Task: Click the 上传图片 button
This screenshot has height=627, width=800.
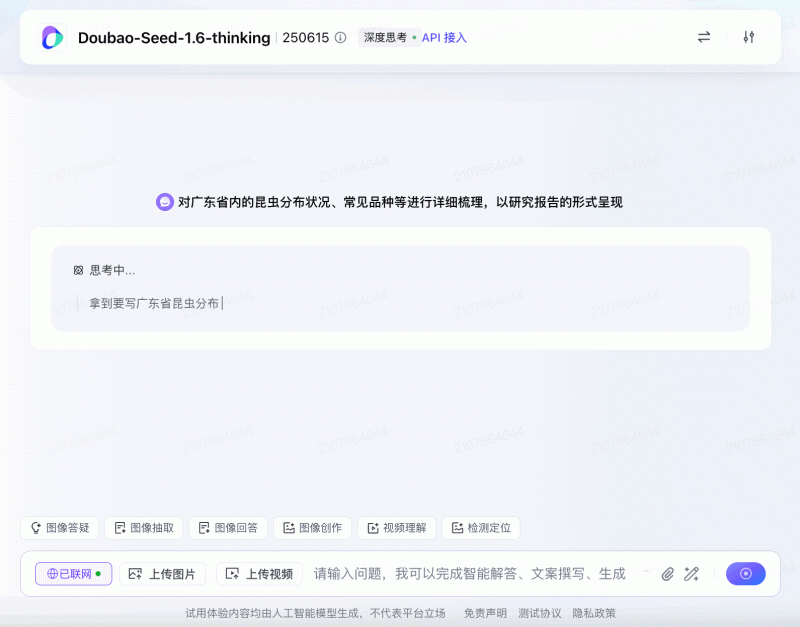Action: (x=162, y=574)
